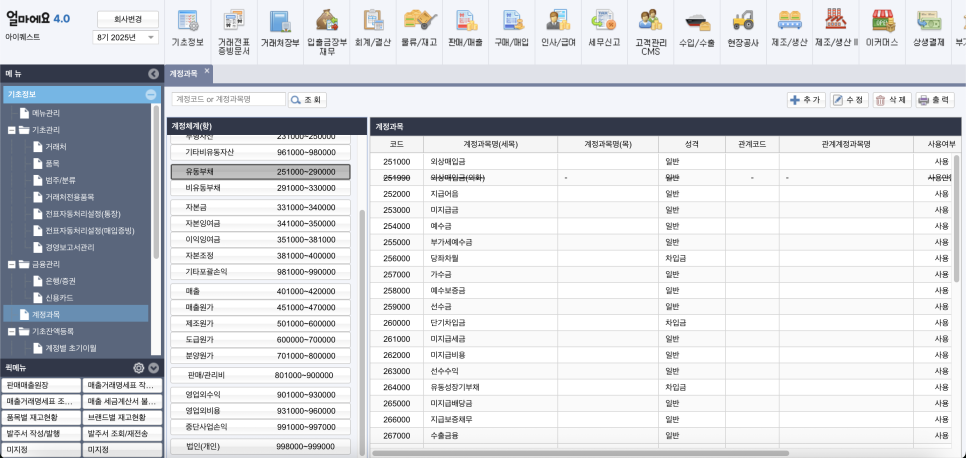Image resolution: width=966 pixels, height=458 pixels.
Task: Click the 삭제 delete button
Action: [892, 100]
